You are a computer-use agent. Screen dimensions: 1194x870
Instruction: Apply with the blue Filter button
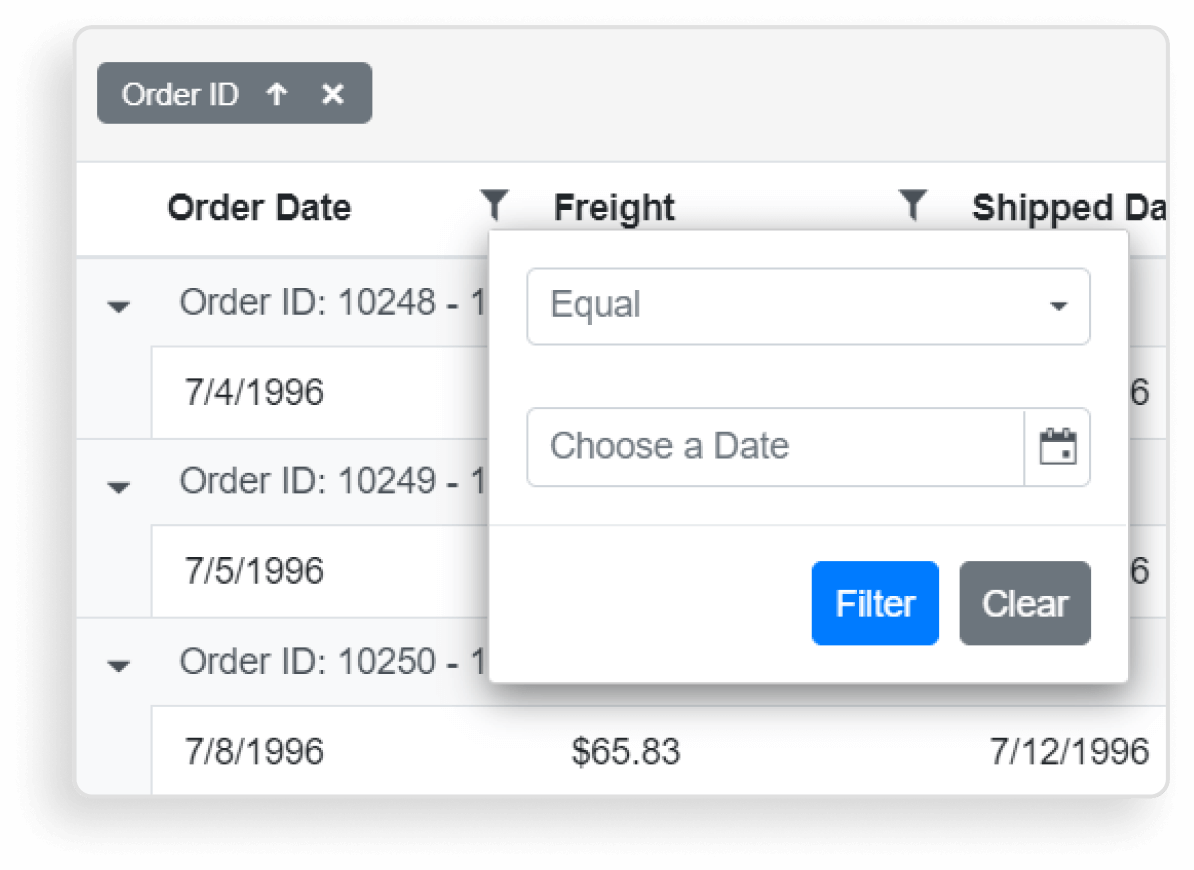pyautogui.click(x=875, y=603)
